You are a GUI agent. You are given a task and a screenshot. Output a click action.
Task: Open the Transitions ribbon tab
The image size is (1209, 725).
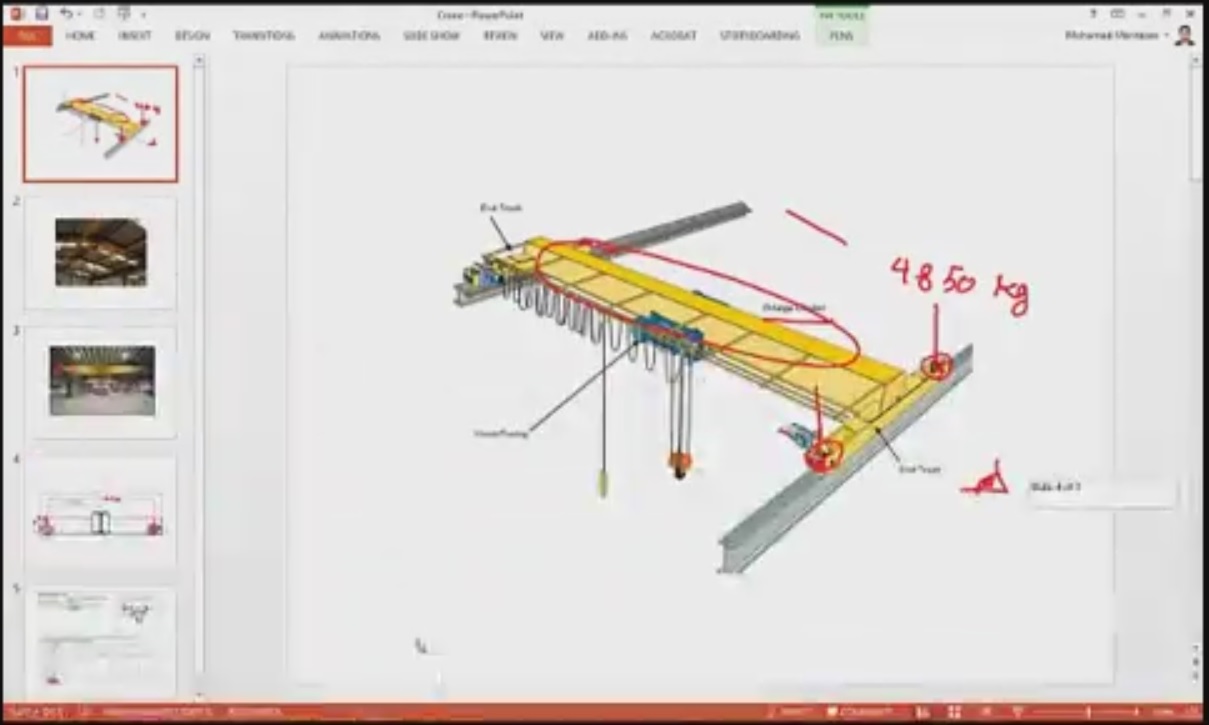tap(264, 35)
